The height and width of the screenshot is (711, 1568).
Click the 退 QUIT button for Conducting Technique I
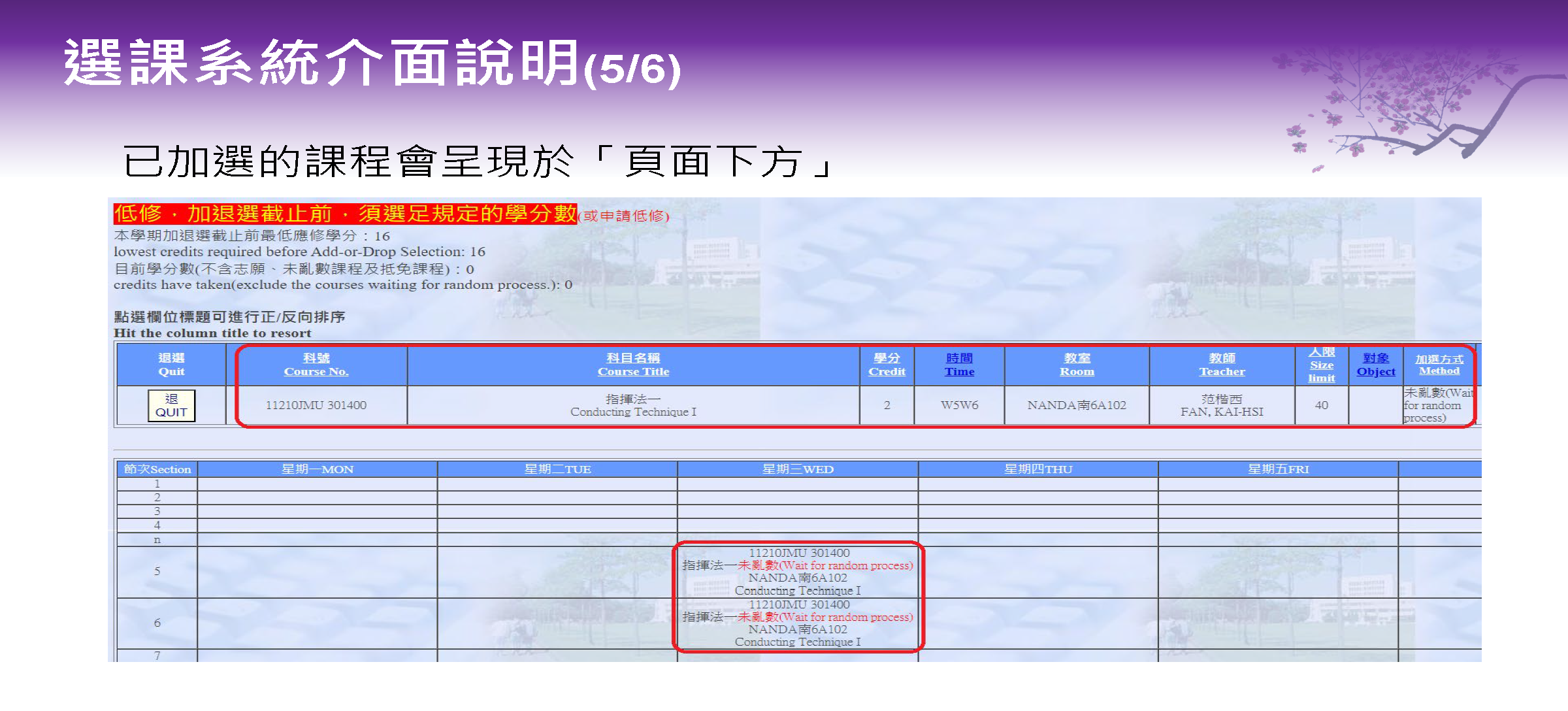tap(171, 406)
